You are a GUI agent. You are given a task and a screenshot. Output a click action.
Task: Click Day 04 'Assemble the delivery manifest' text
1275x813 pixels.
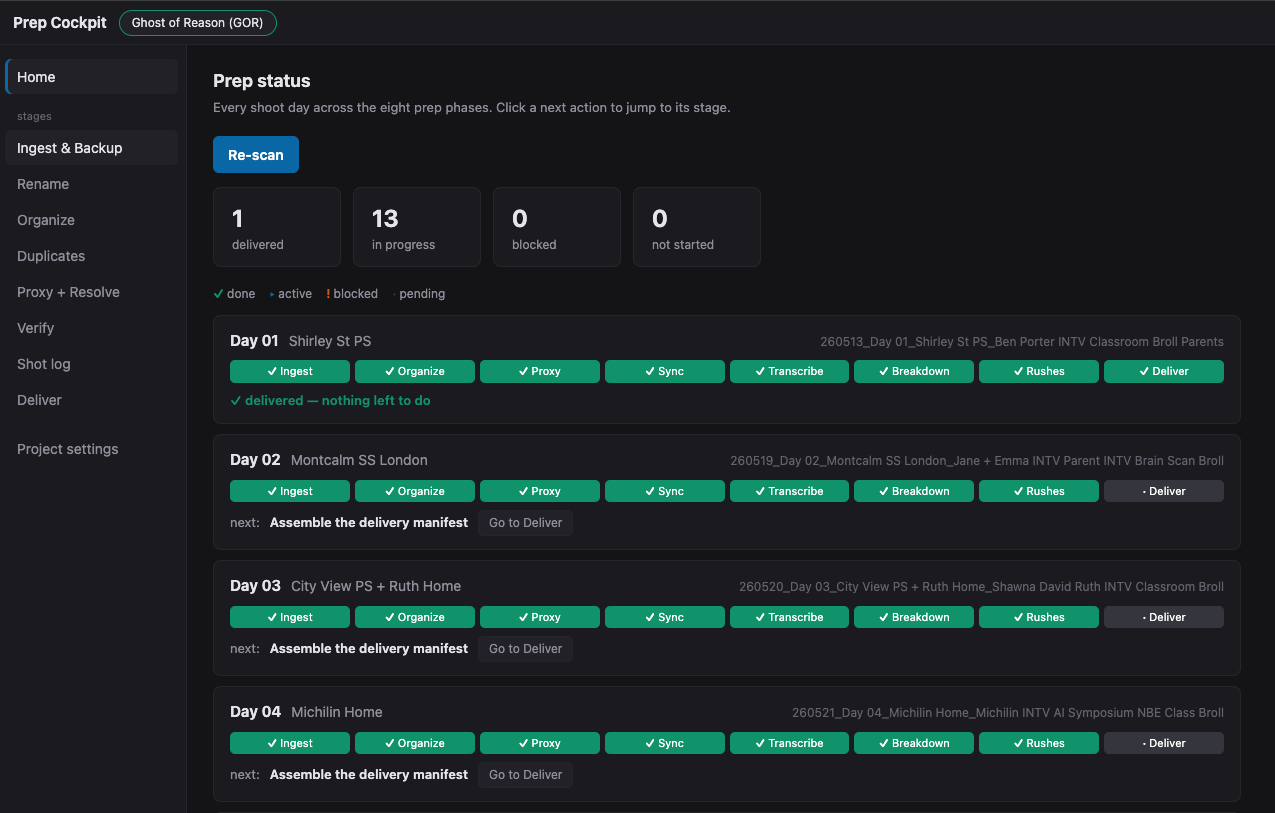(369, 775)
